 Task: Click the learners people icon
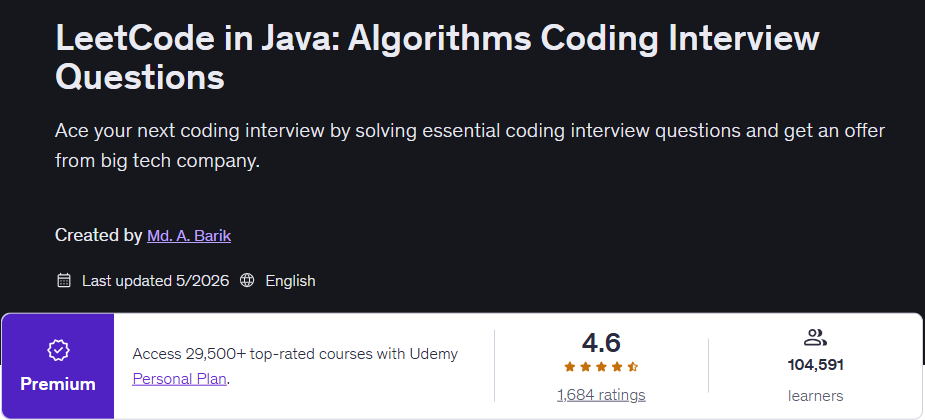coord(815,338)
